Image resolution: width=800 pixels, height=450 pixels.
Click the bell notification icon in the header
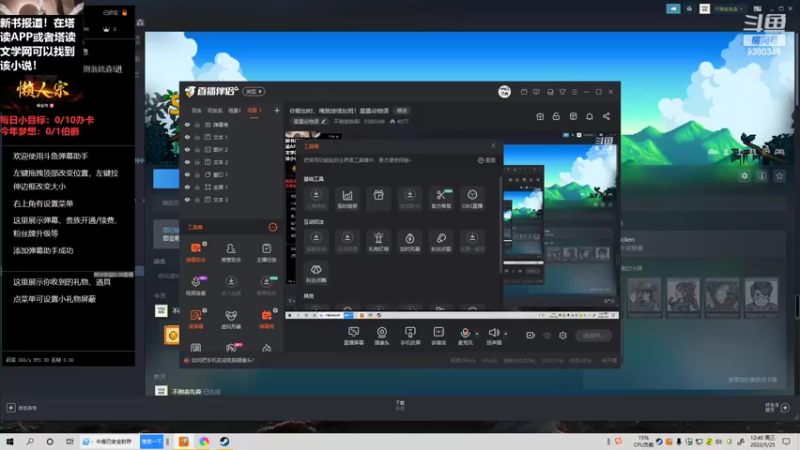[x=589, y=116]
